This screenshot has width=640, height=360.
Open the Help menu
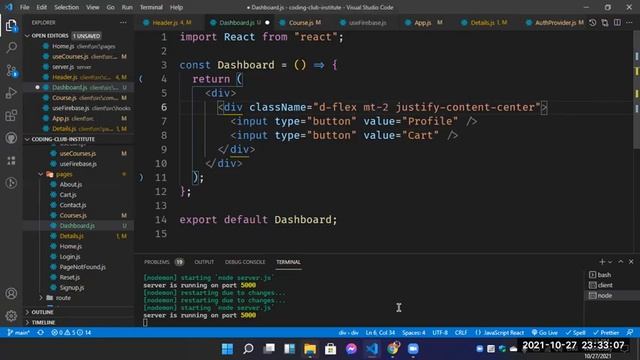176,7
